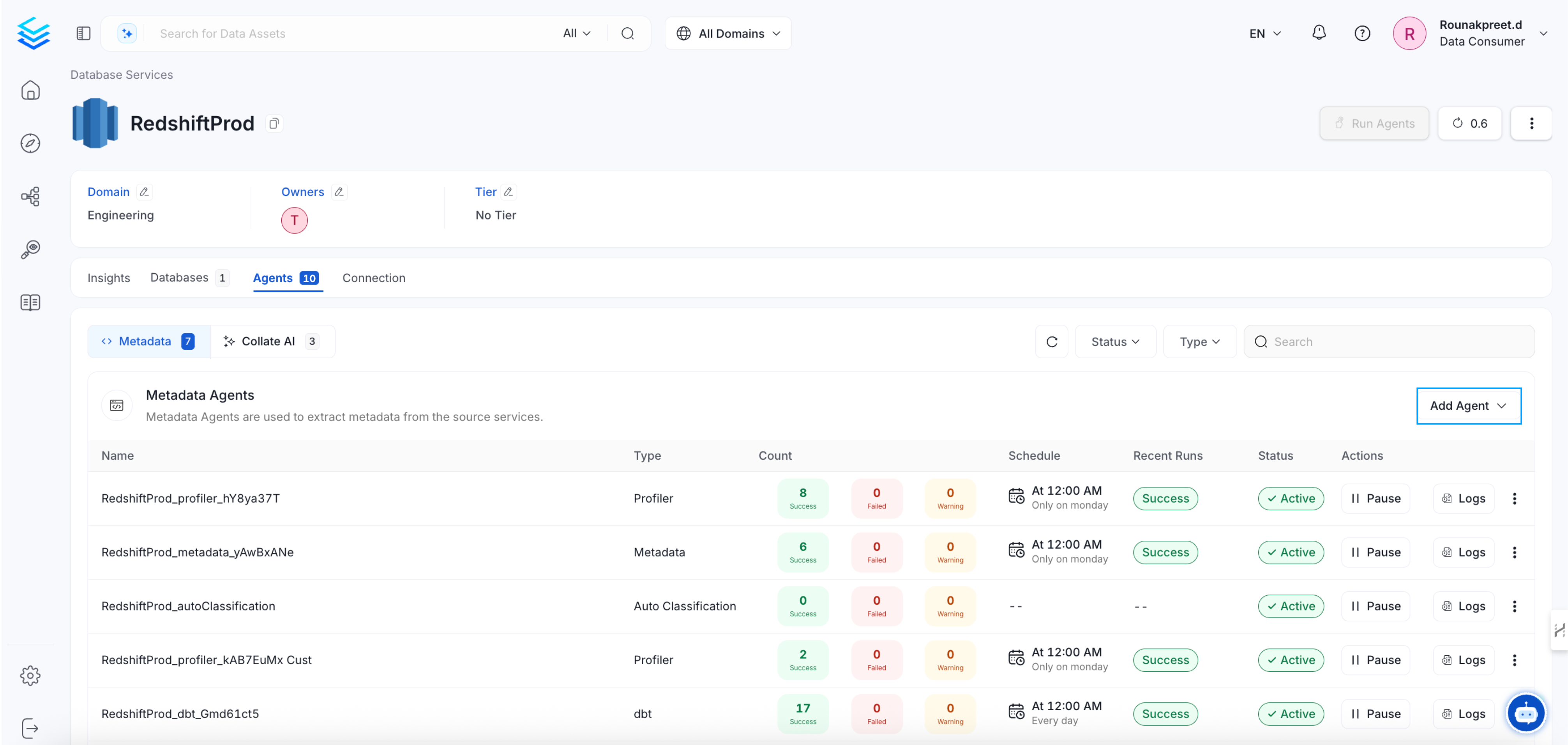Pause the RedshiftProd_autoClassification agent
The image size is (1568, 745).
[x=1376, y=605]
